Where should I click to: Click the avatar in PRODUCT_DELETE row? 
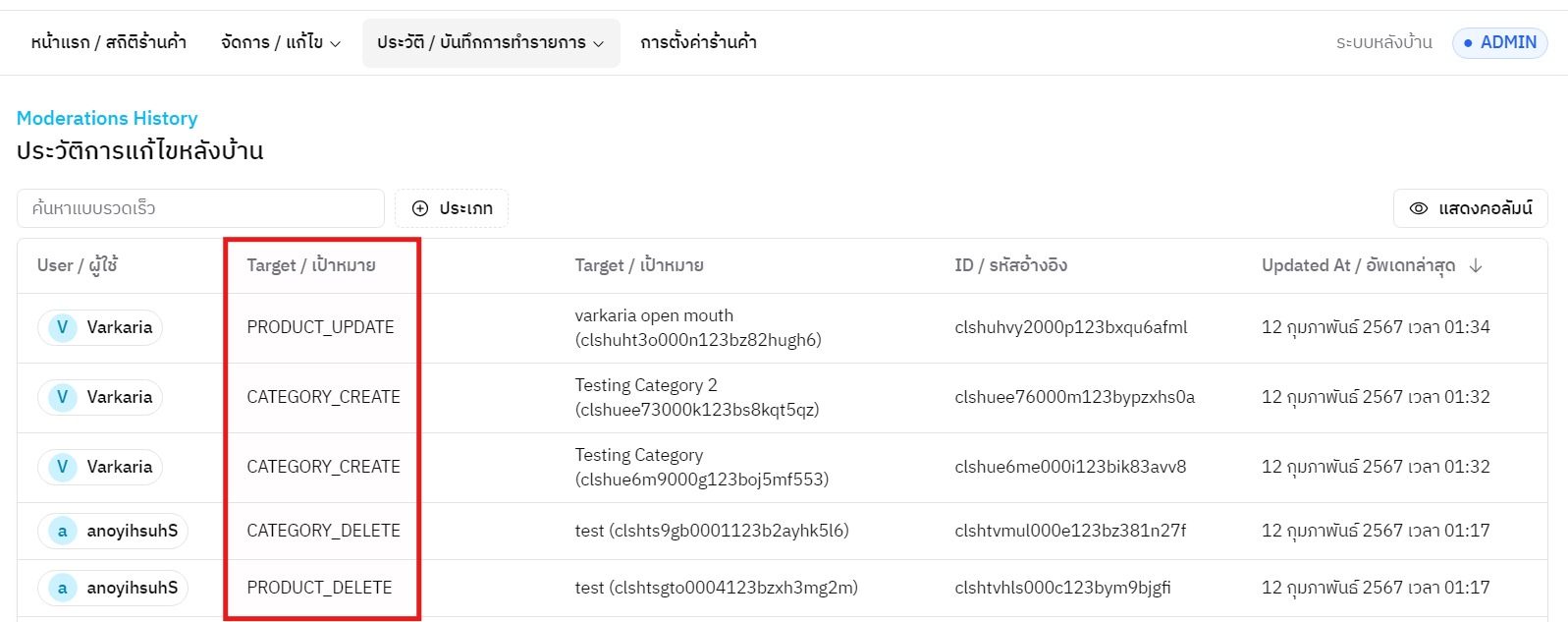(62, 588)
